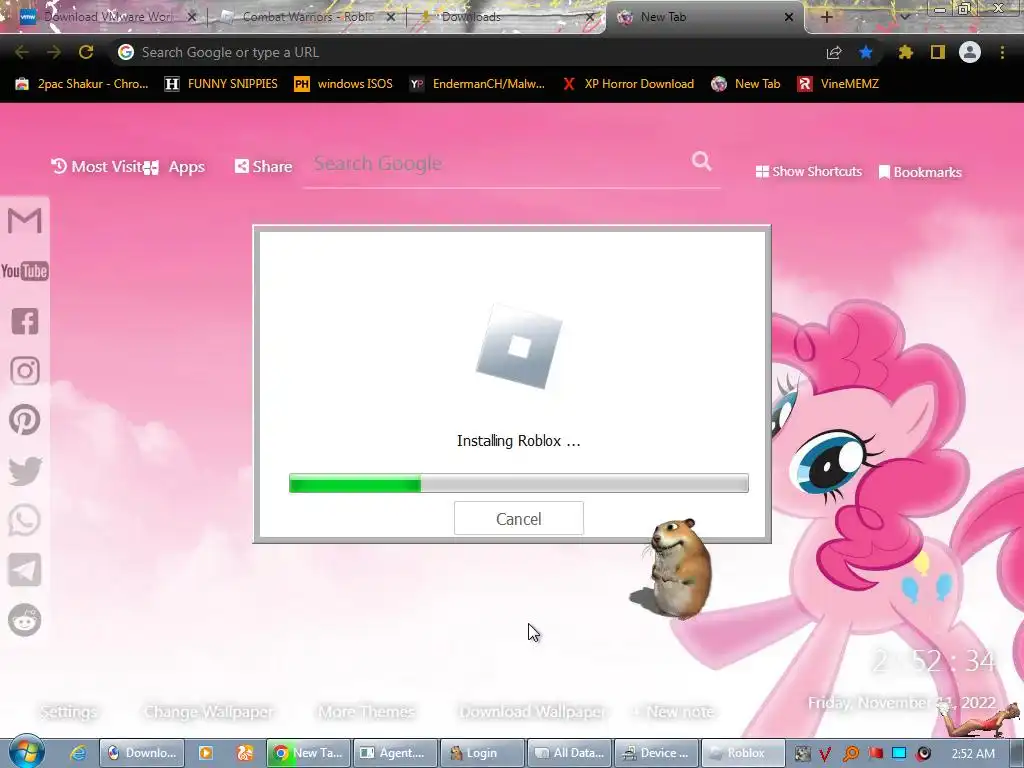Open the EndermanCH/Malw... bookmark
This screenshot has height=768, width=1024.
click(x=477, y=84)
